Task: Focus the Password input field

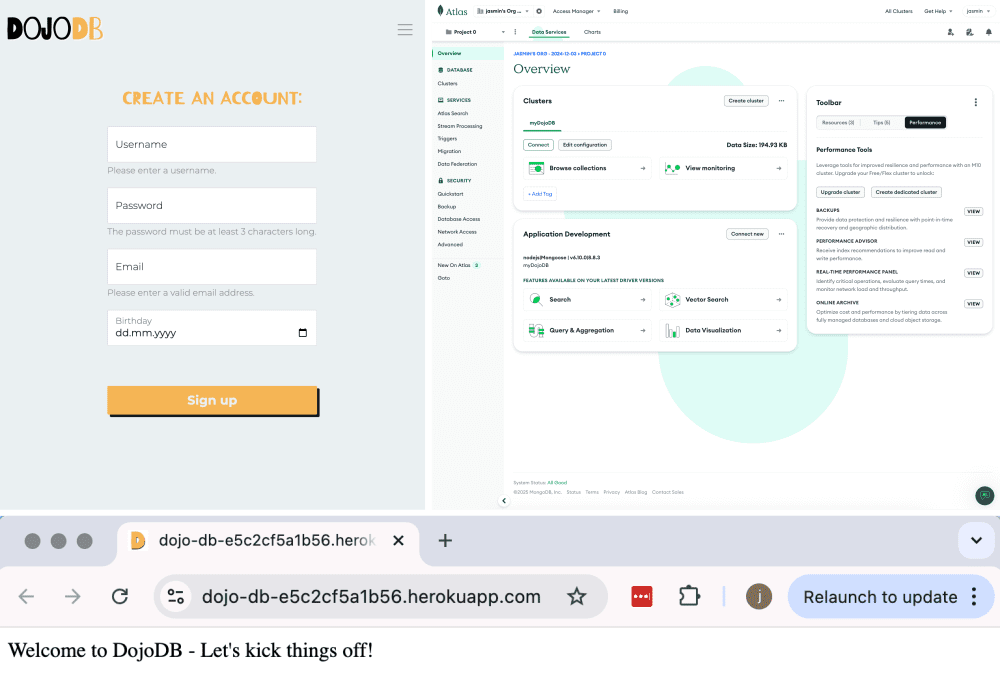Action: click(x=212, y=205)
